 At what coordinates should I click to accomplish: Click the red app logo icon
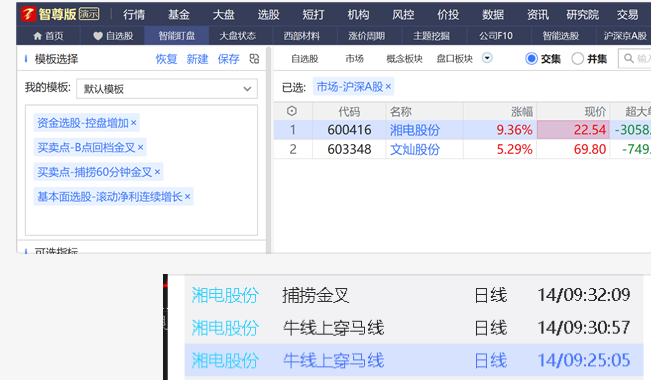click(x=29, y=14)
